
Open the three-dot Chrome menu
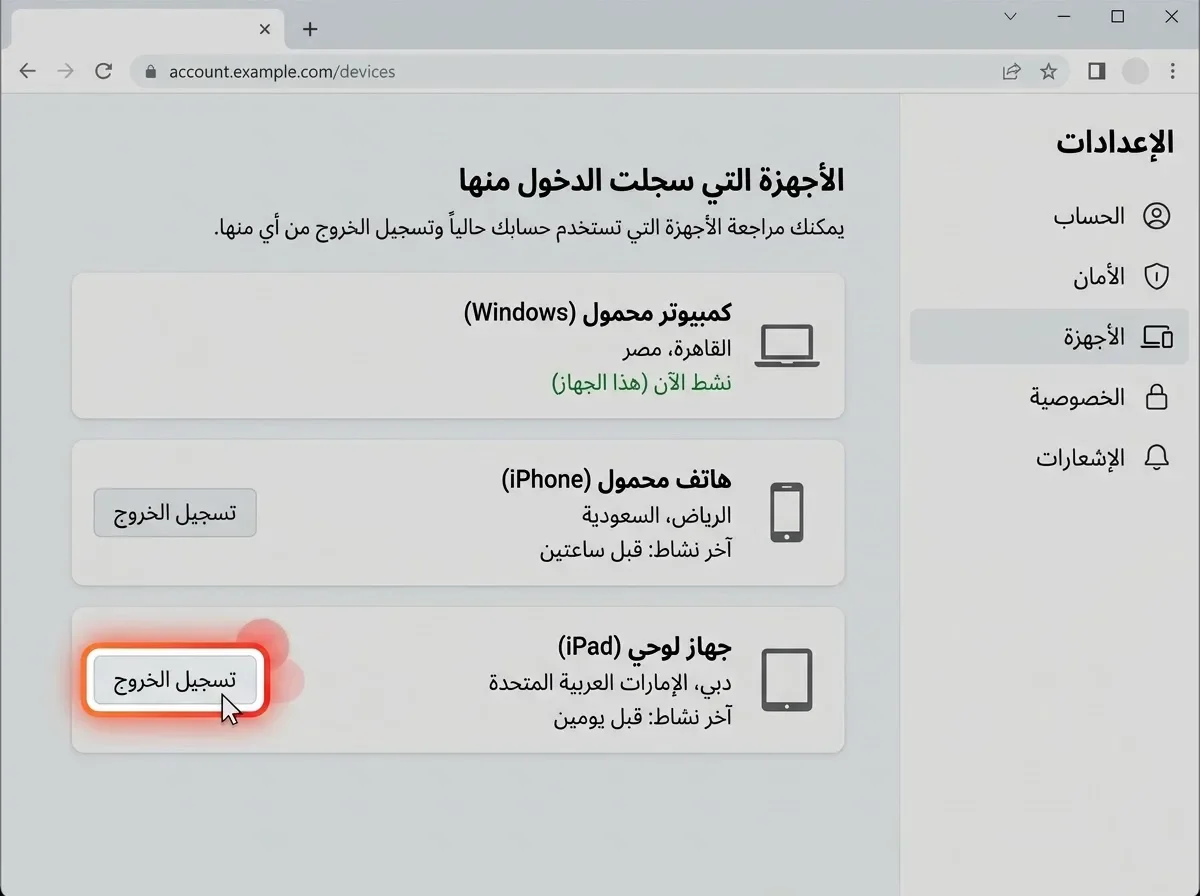point(1173,71)
